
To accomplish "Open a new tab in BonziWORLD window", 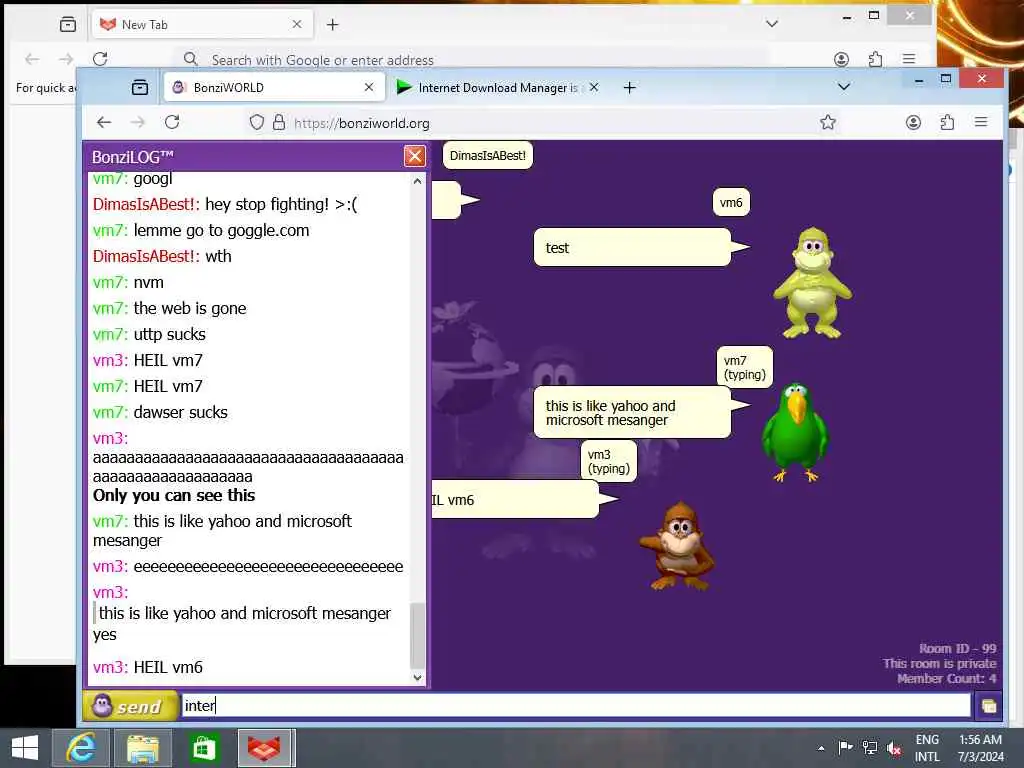I will pyautogui.click(x=630, y=88).
